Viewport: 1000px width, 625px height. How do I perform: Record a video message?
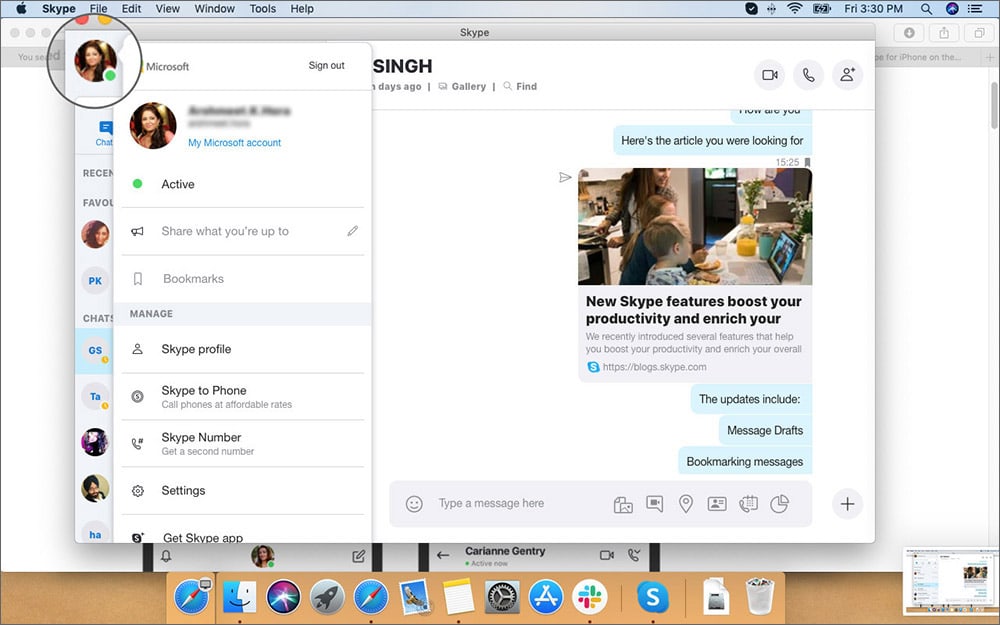(654, 504)
